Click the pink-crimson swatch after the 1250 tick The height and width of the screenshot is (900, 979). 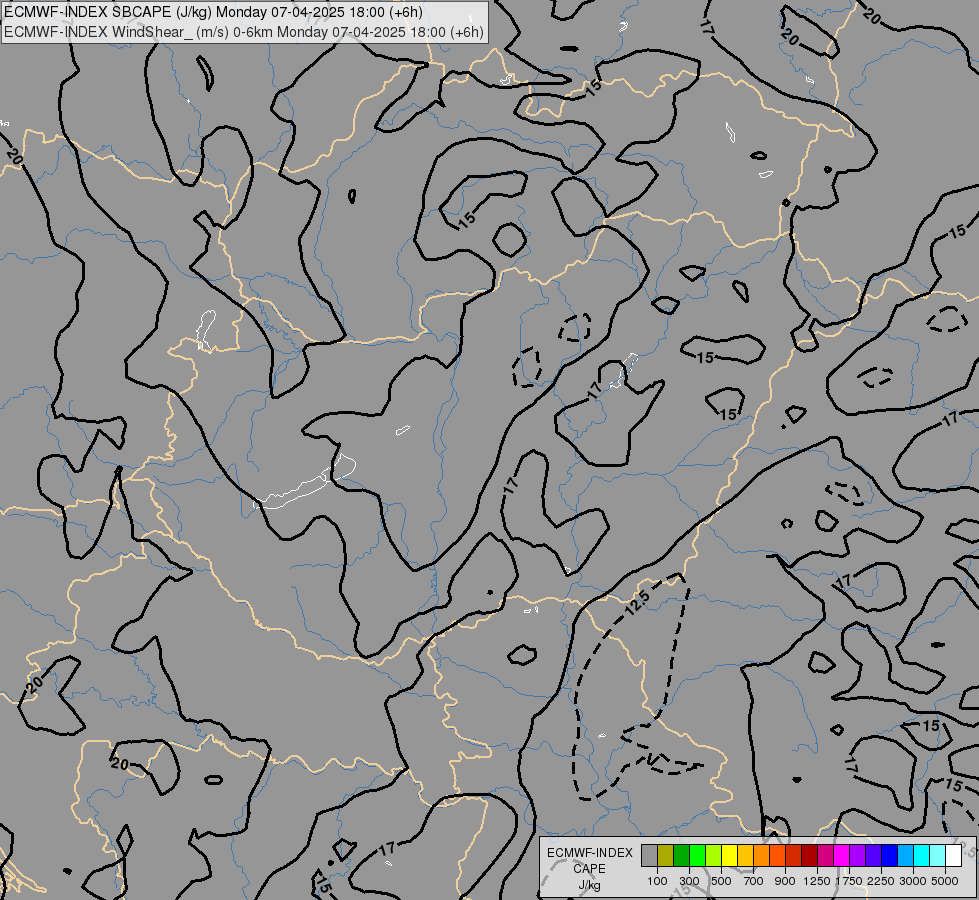point(825,855)
